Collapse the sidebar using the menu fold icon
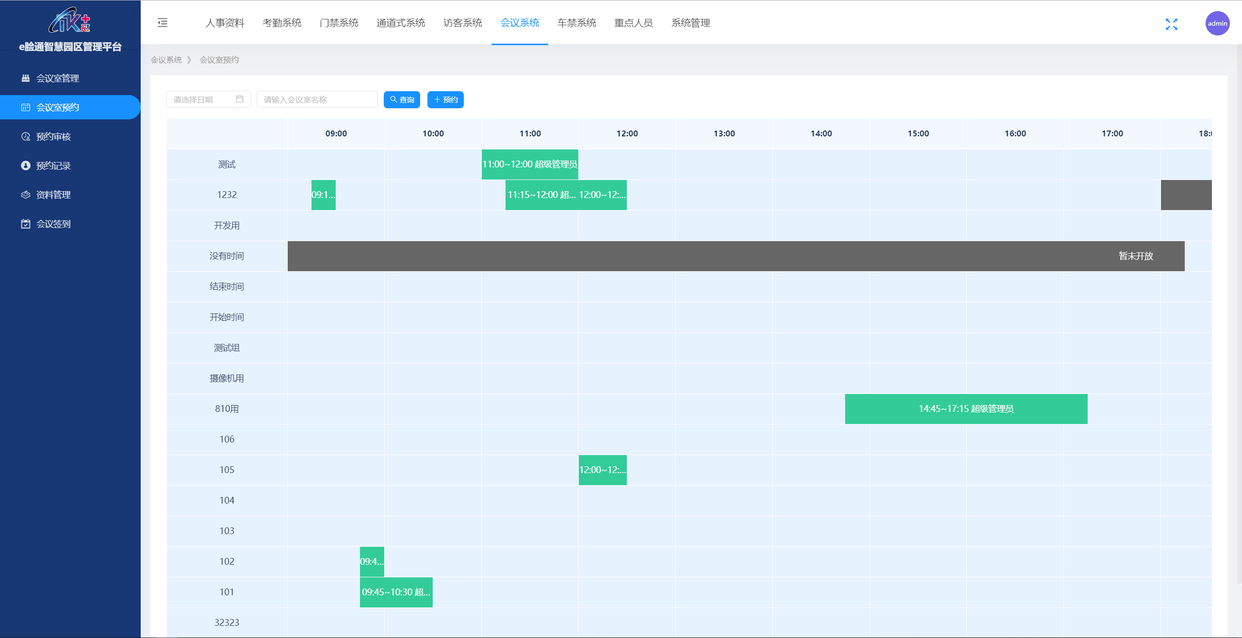Viewport: 1242px width, 638px height. pos(163,23)
